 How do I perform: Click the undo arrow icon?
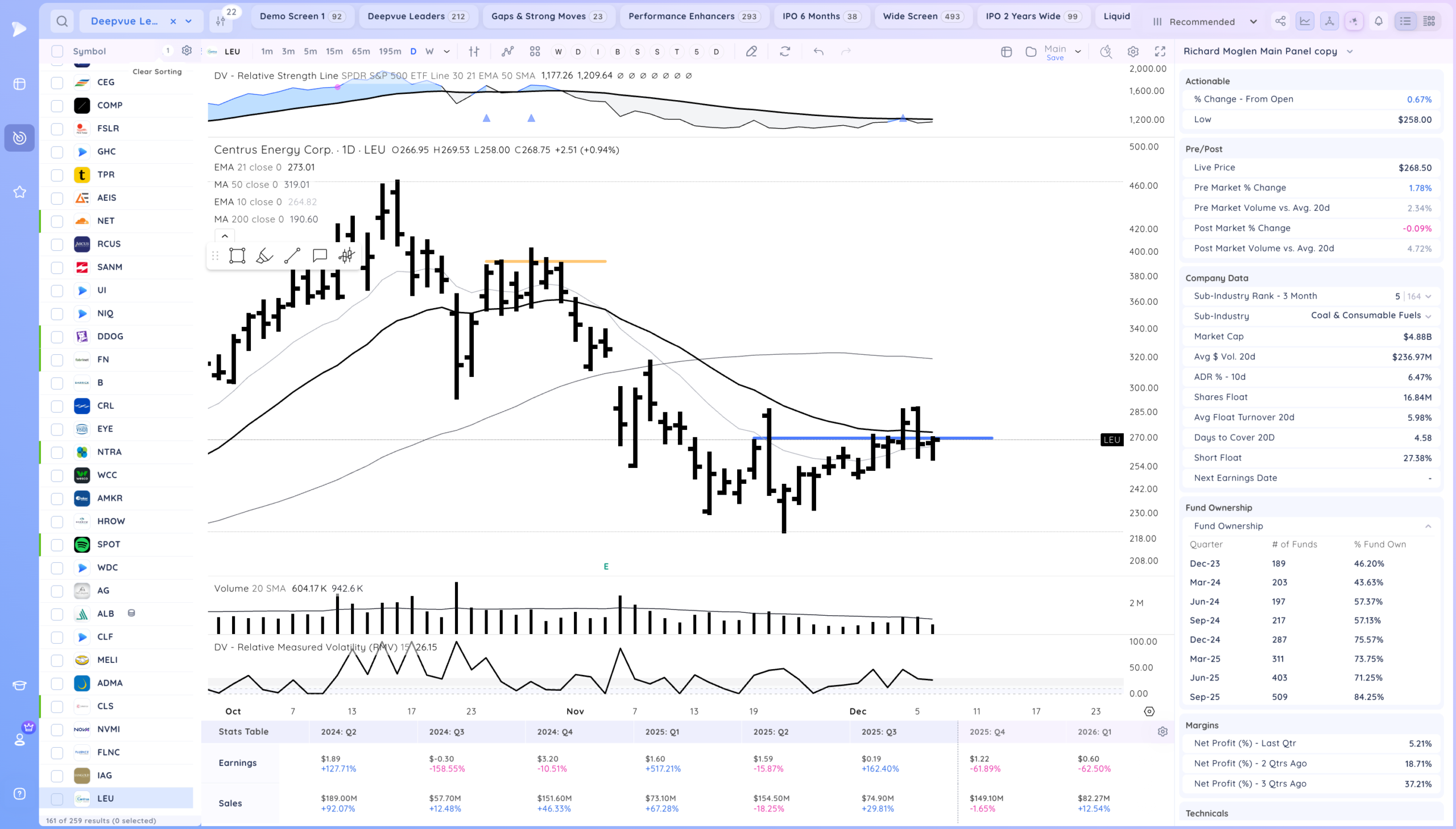[818, 51]
